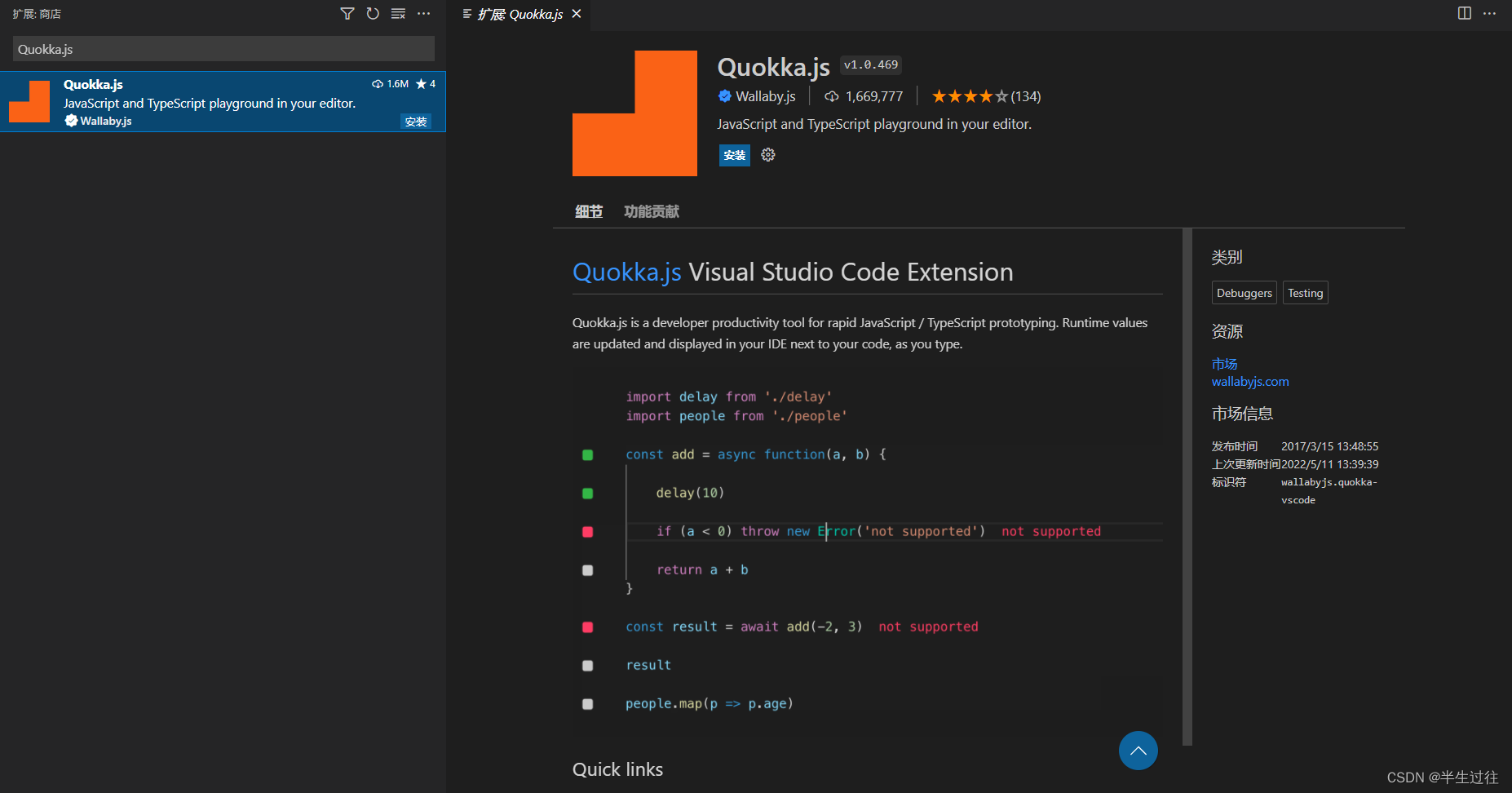The width and height of the screenshot is (1512, 793).
Task: Split the editor to the right
Action: [x=1465, y=13]
